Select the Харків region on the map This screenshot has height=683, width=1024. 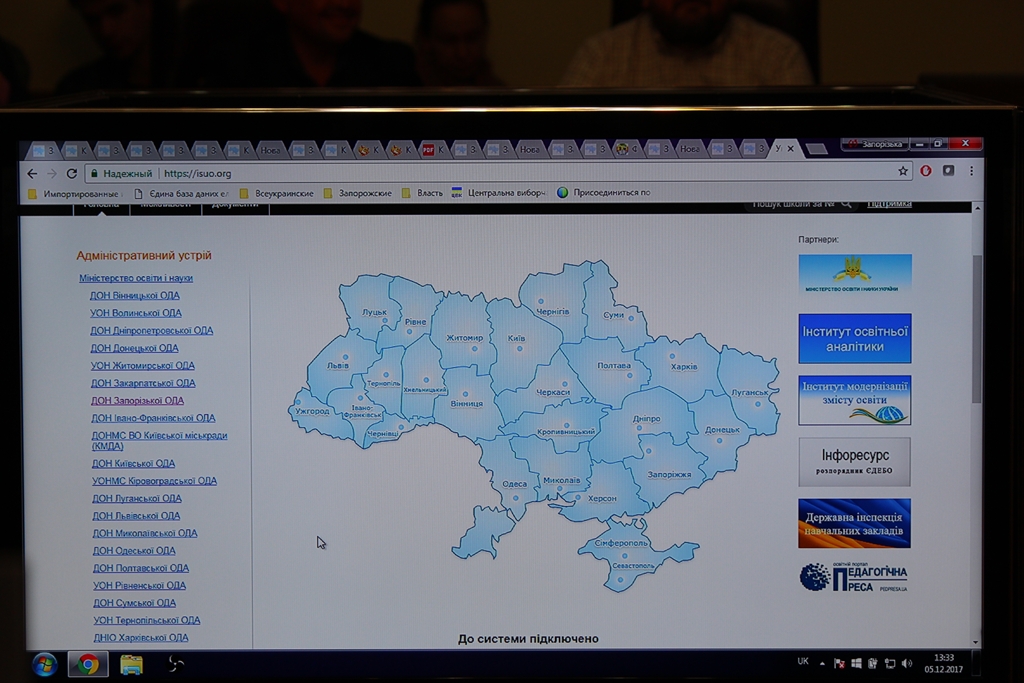[x=684, y=367]
